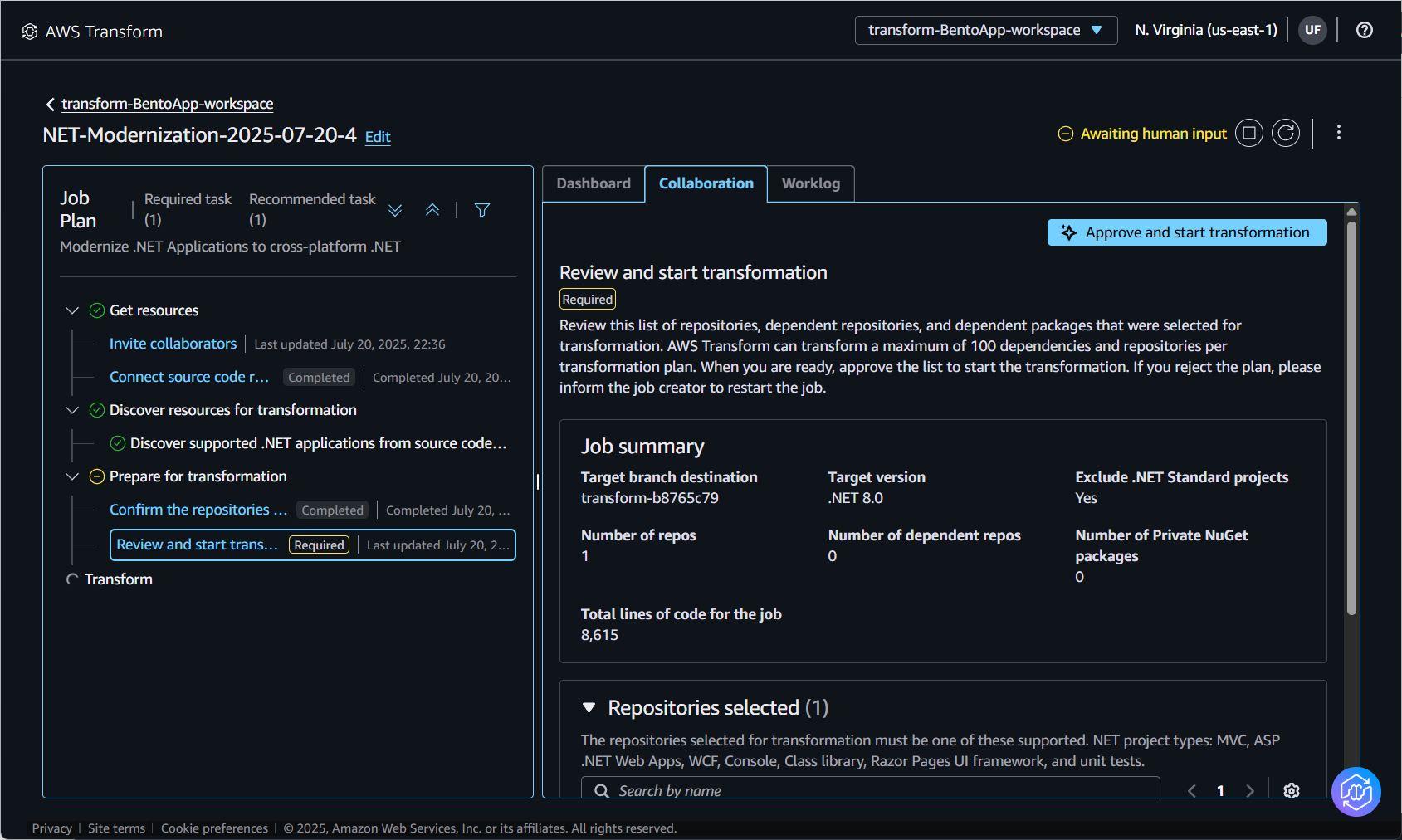
Task: Open the floating AWS Transform chat assistant icon
Action: (1356, 792)
